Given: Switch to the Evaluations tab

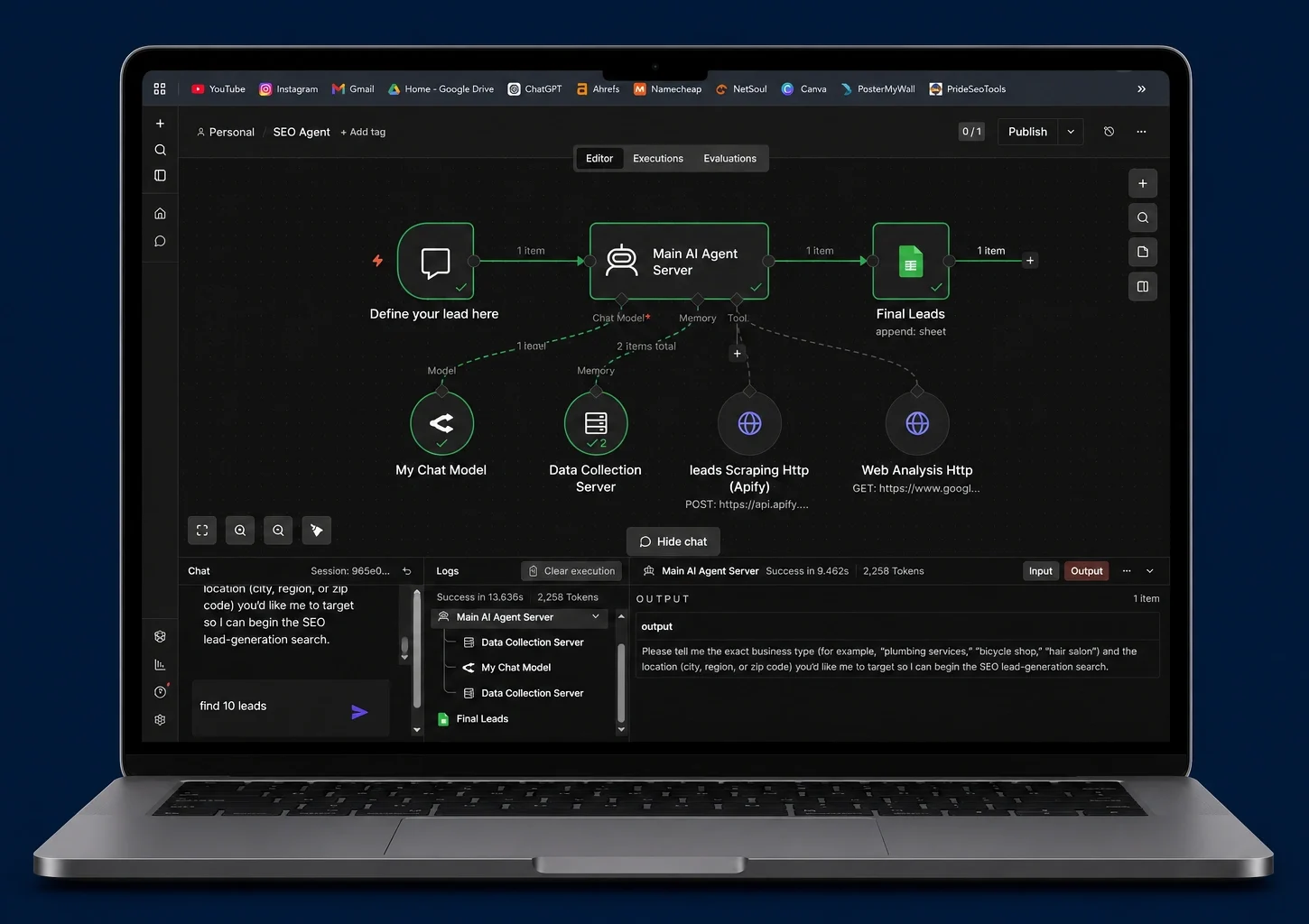Looking at the screenshot, I should click(x=730, y=158).
